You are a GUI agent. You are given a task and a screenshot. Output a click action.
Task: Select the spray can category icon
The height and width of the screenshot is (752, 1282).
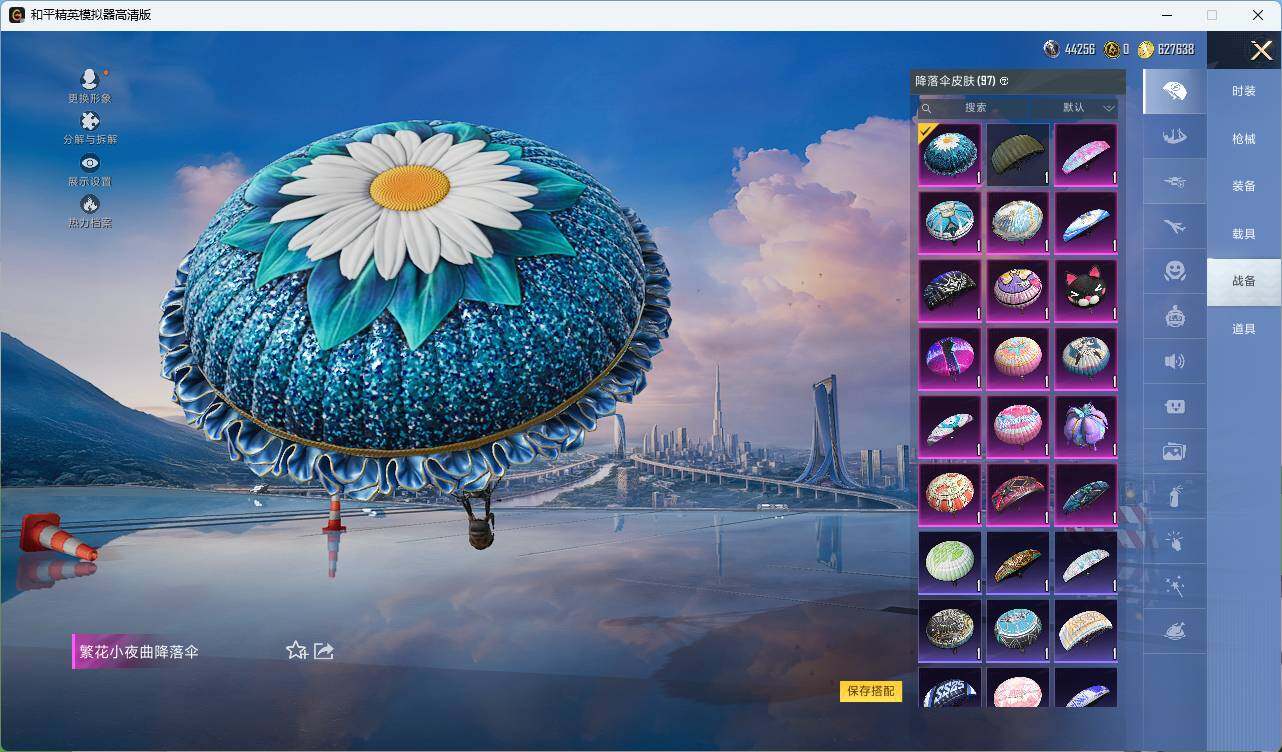pos(1175,496)
